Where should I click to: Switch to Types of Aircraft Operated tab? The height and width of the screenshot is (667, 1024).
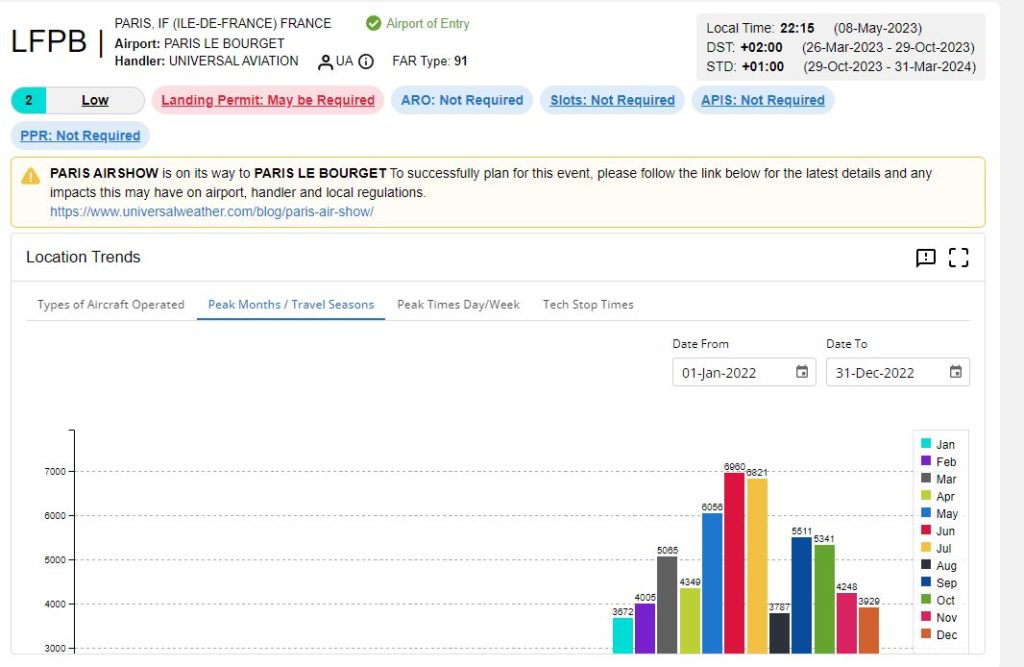[x=111, y=305]
